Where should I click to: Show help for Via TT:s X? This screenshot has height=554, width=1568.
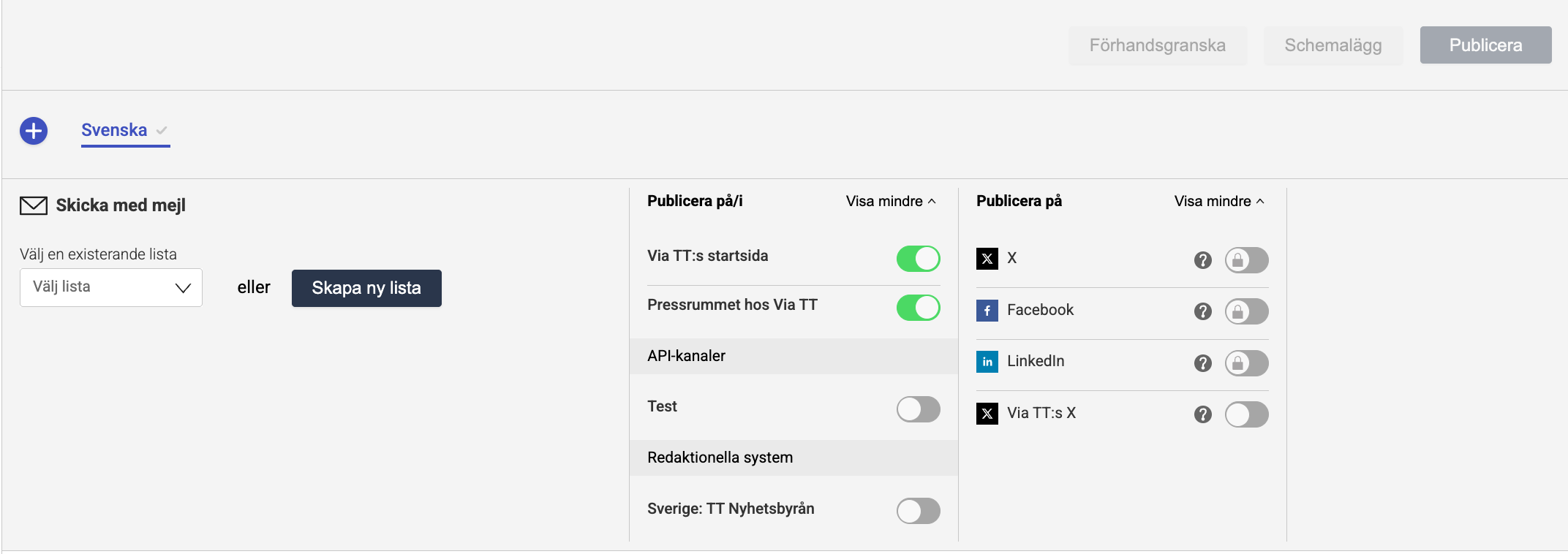(1202, 414)
